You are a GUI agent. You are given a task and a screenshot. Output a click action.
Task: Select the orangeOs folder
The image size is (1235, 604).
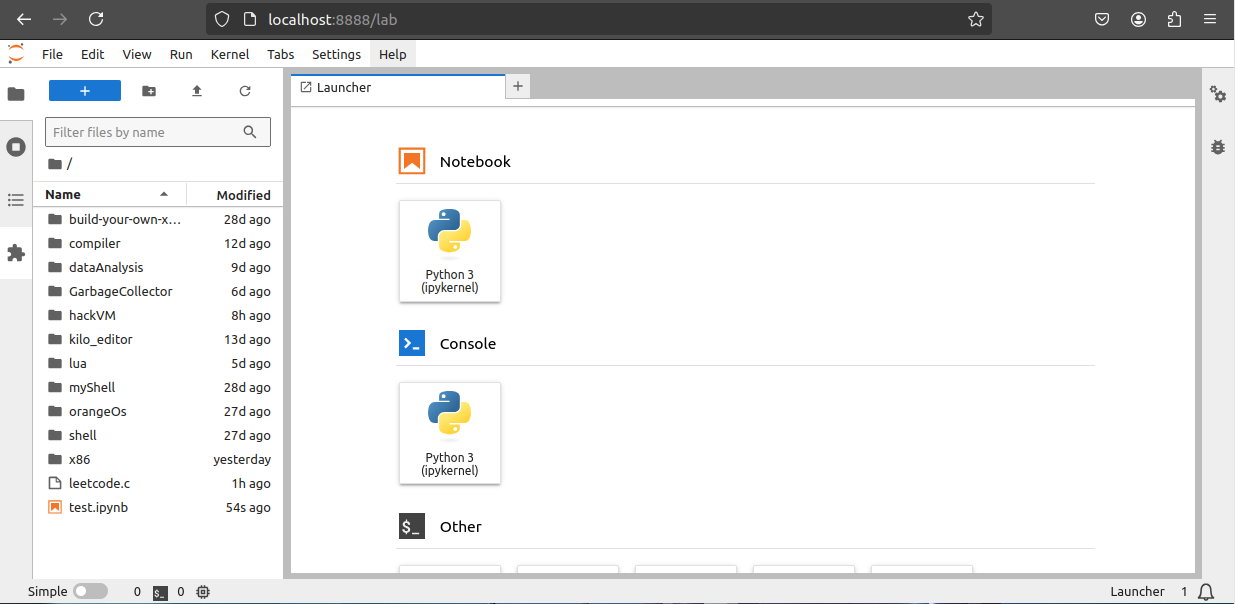(158, 411)
